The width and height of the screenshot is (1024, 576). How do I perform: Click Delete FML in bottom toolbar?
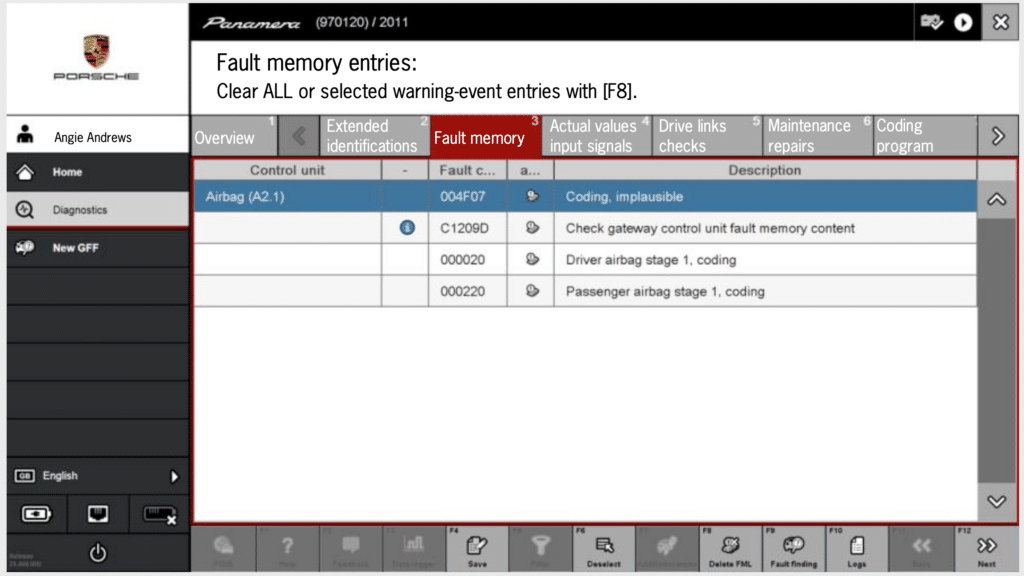730,549
